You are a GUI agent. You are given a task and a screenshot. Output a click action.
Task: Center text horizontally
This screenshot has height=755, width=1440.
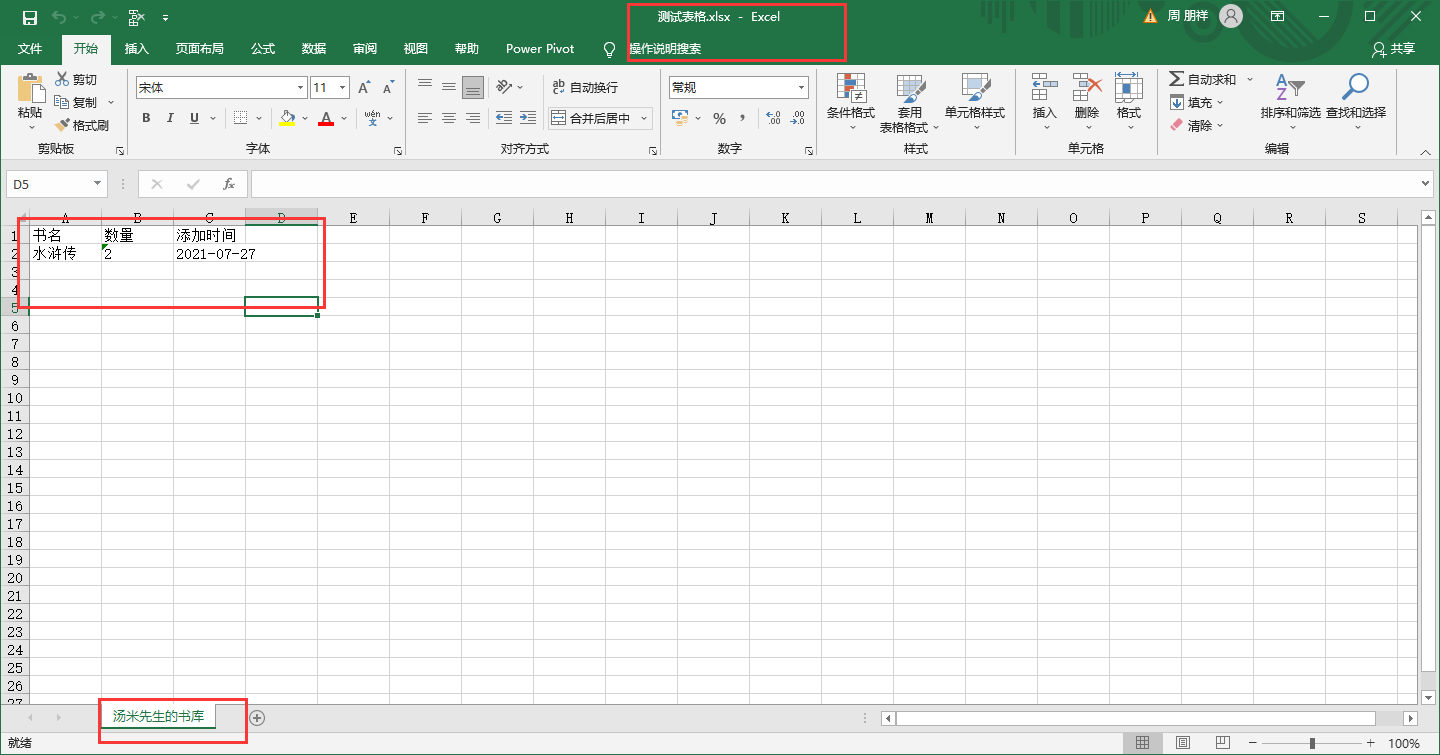pos(449,118)
